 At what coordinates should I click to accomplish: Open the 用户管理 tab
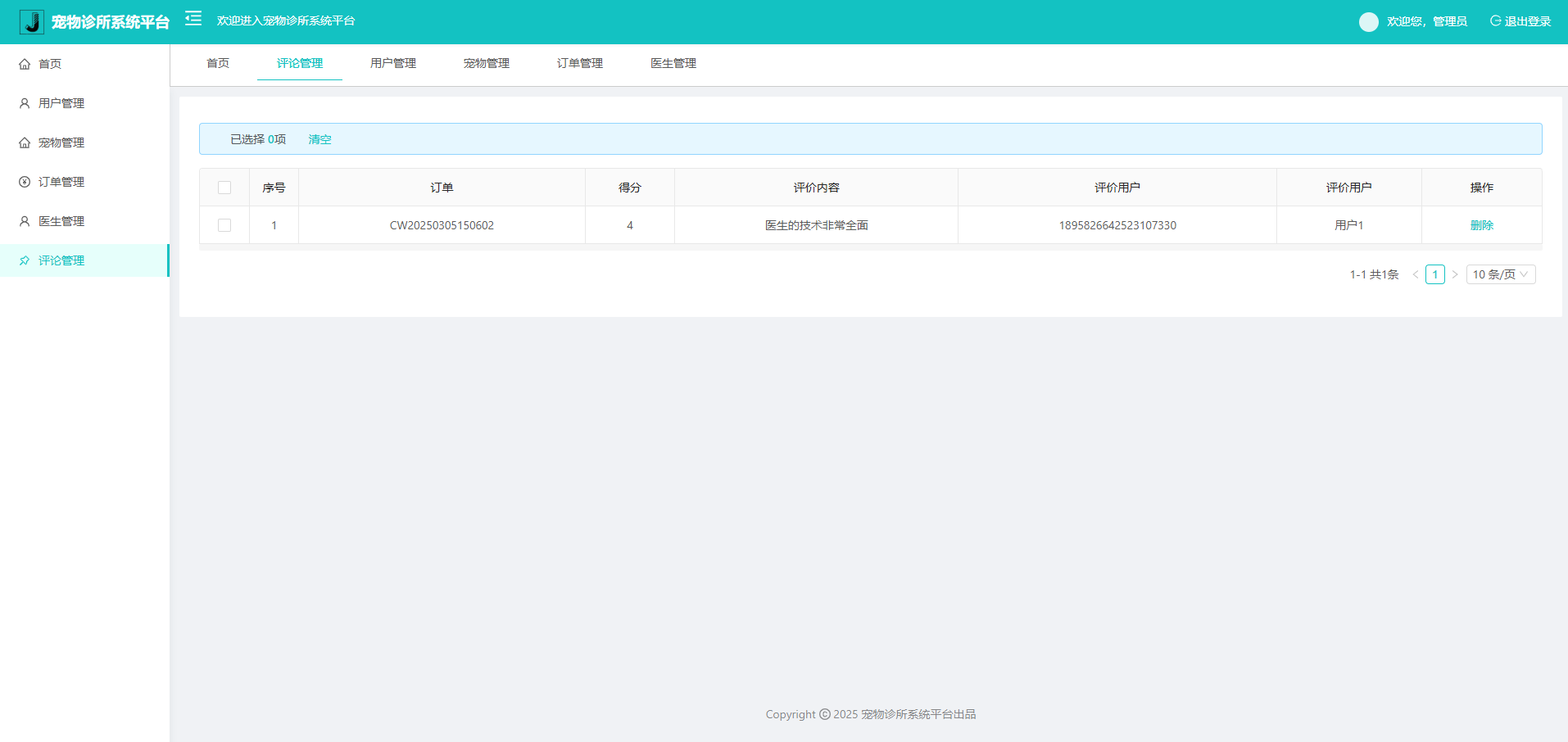393,63
